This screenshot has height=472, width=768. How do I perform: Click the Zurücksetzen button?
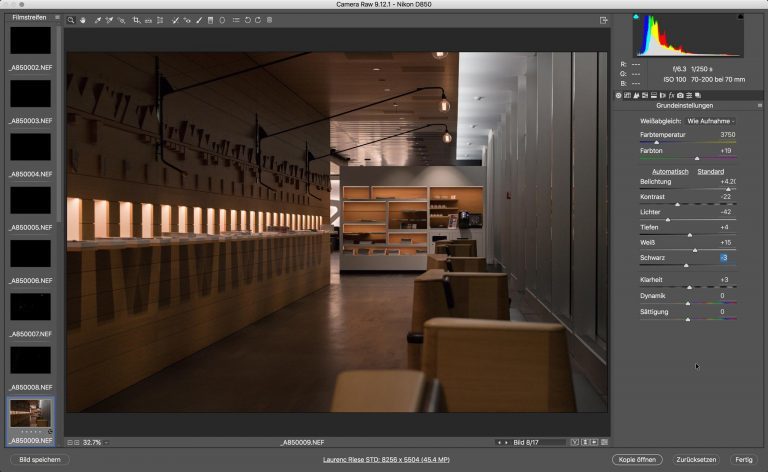click(696, 460)
